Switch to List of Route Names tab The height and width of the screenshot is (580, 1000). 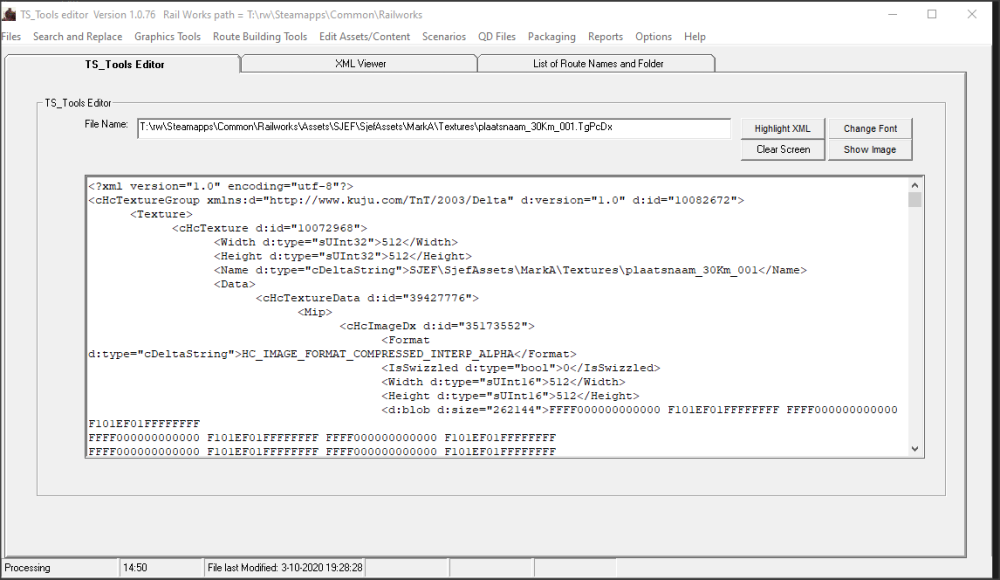[x=598, y=63]
